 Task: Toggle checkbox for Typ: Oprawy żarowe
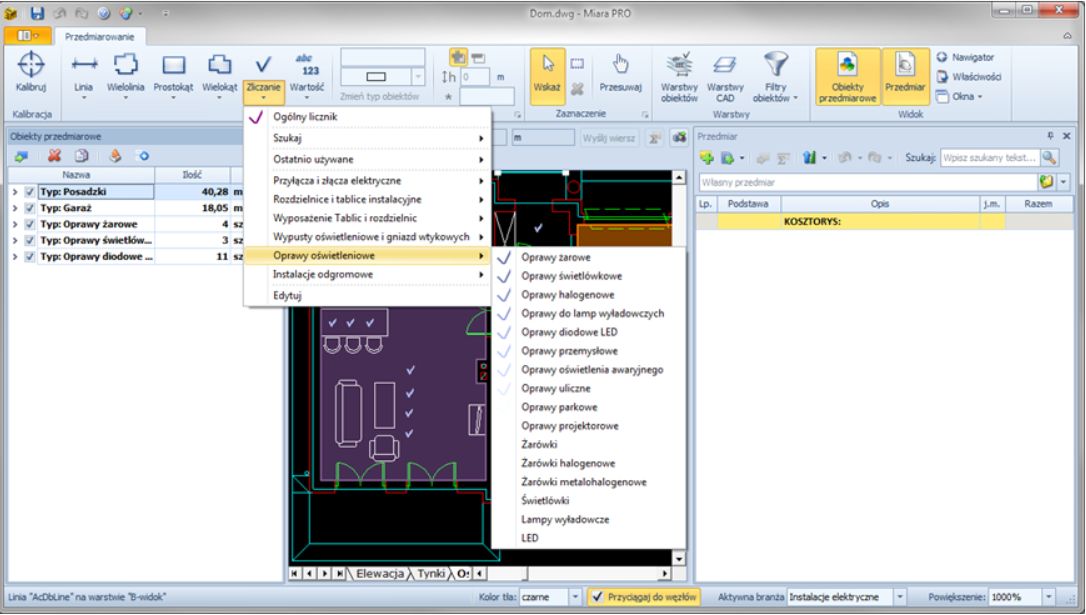(30, 224)
